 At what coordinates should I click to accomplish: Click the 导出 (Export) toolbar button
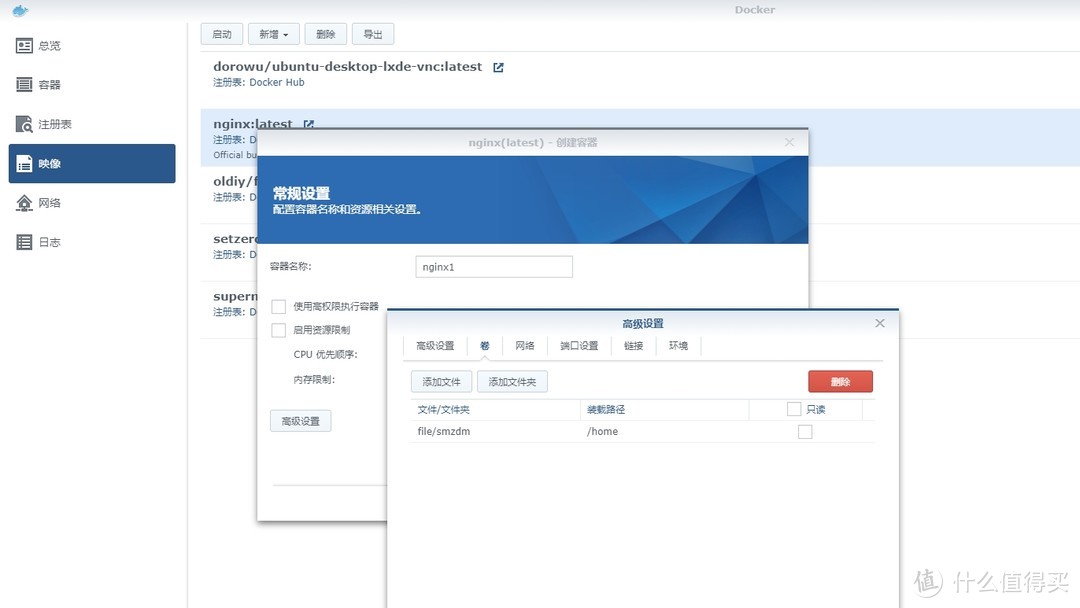pyautogui.click(x=373, y=34)
